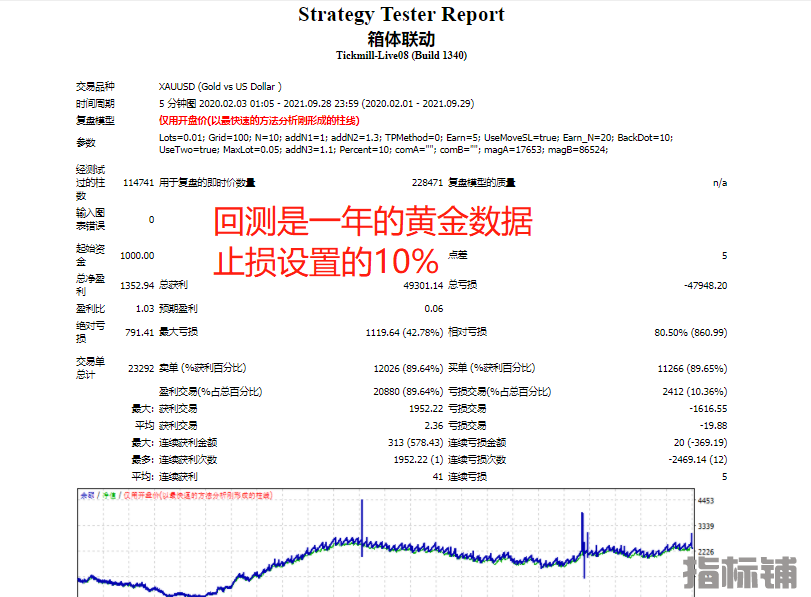Click the red 止损设置的10% annotation text
Viewport: 811px width, 597px height.
pos(326,262)
